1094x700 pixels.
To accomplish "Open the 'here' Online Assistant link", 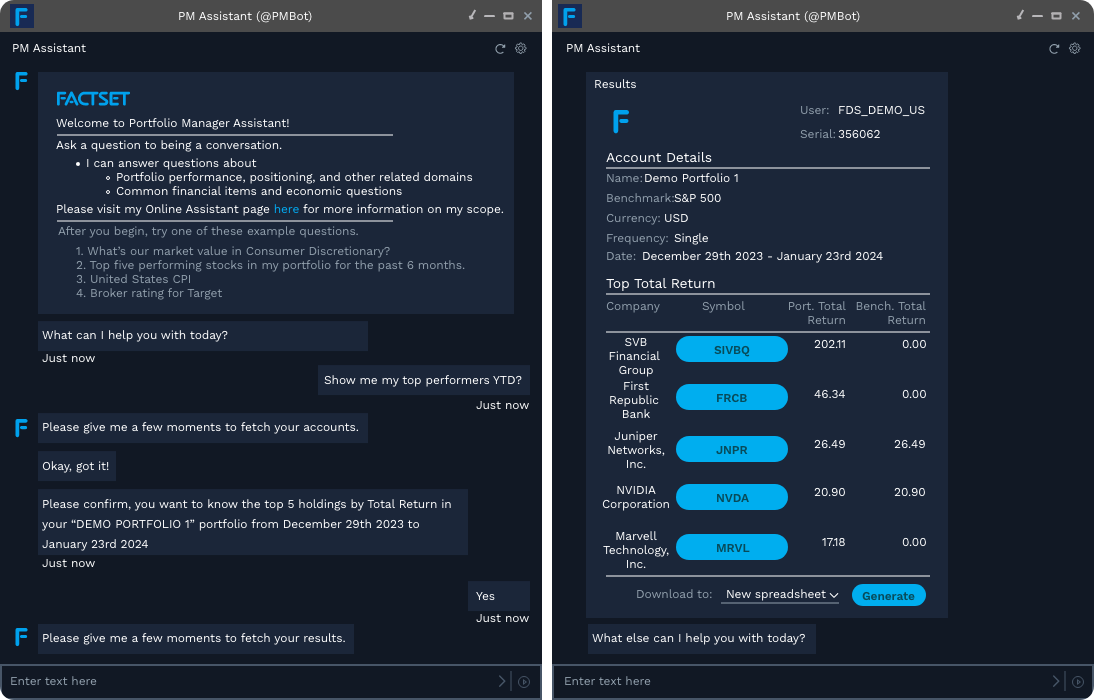I will tap(286, 209).
